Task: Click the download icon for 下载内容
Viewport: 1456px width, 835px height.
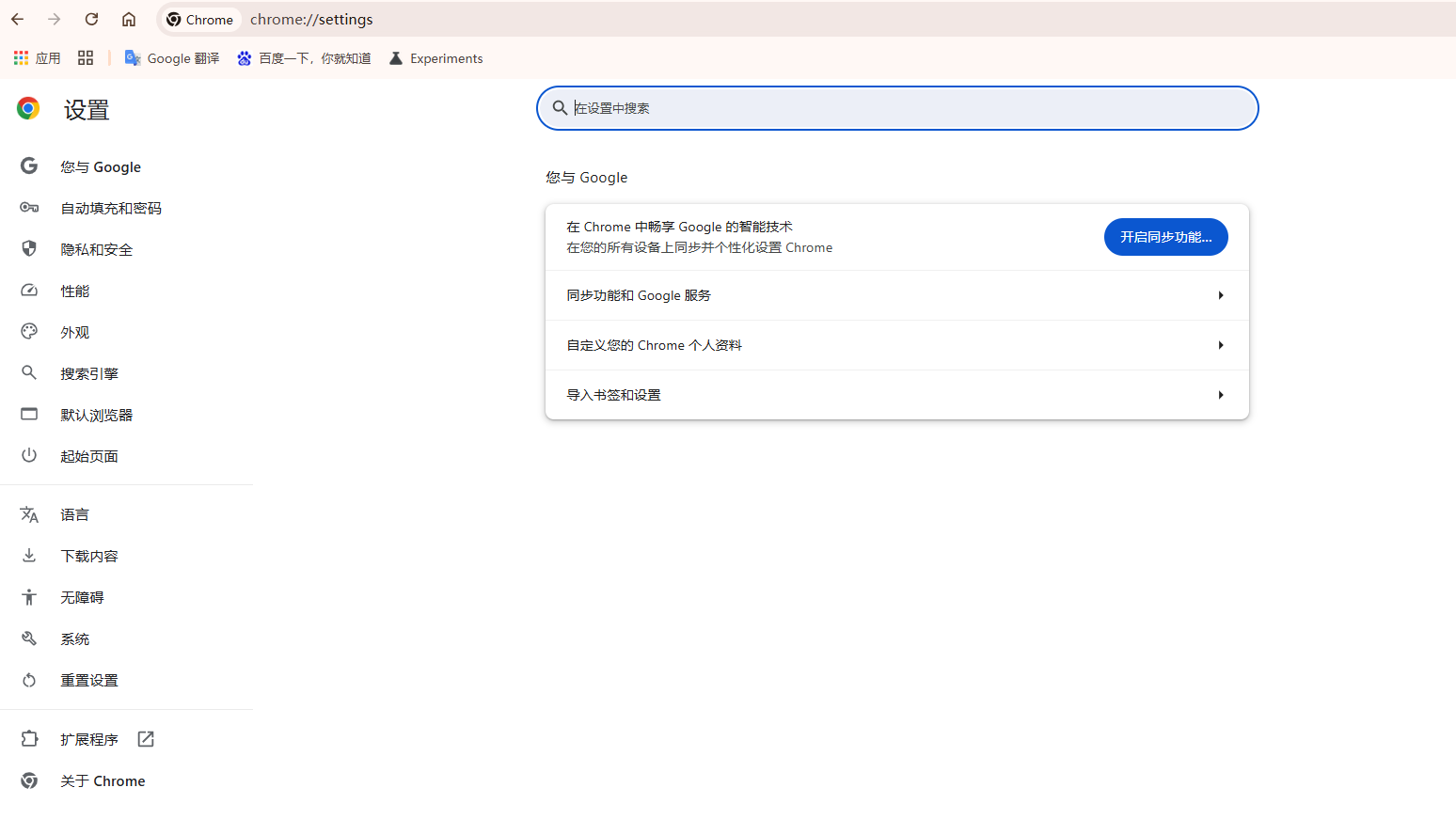Action: 29,556
